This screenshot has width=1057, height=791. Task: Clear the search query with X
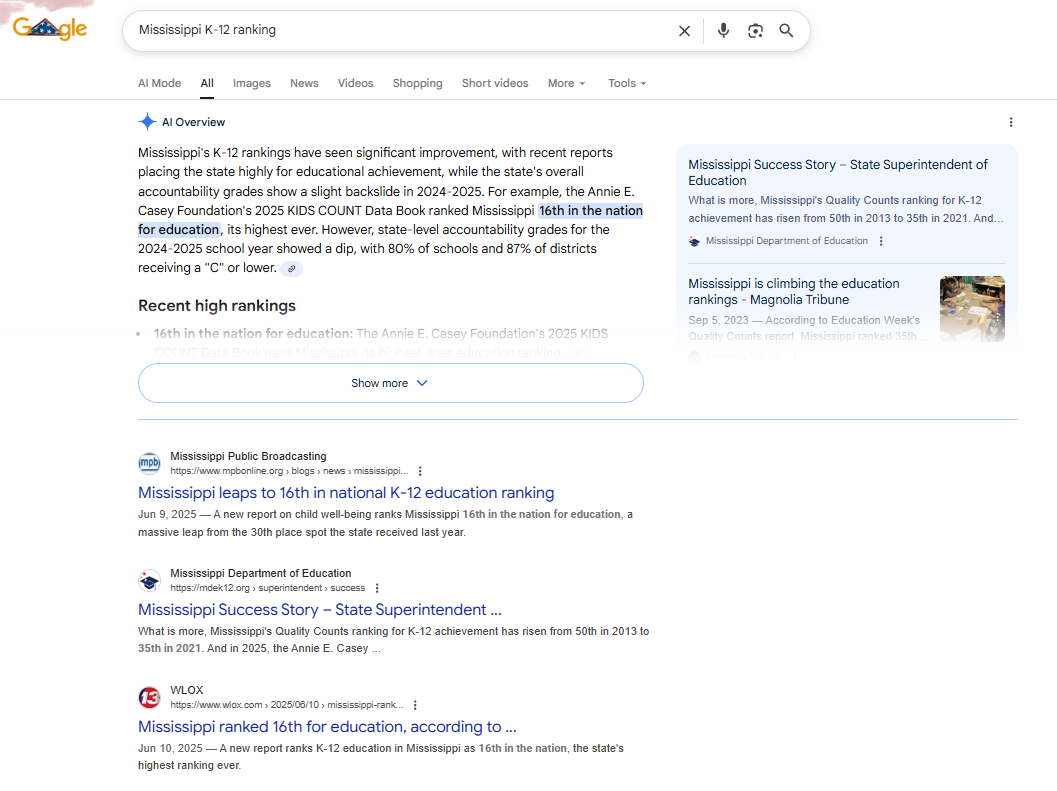(684, 30)
